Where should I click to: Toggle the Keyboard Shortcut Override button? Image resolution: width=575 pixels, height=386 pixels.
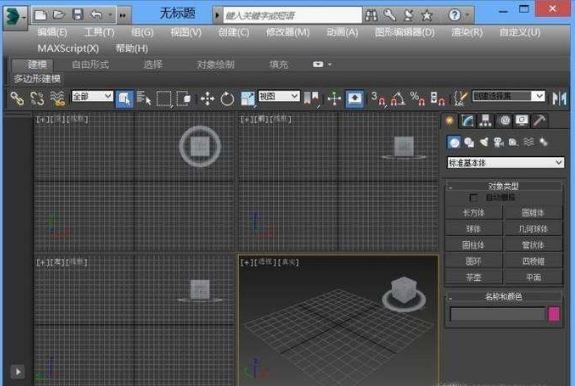(x=355, y=98)
